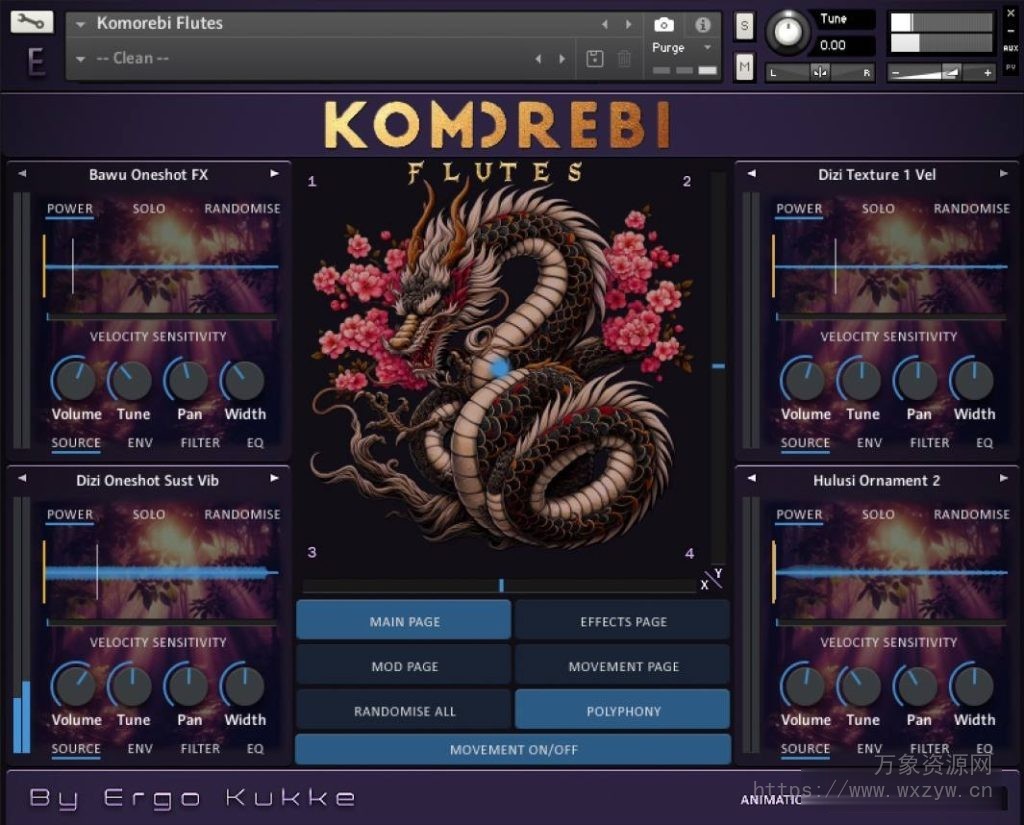Save the current snapshot with the floppy disk icon
Screen dimensions: 1024x825
(x=594, y=58)
